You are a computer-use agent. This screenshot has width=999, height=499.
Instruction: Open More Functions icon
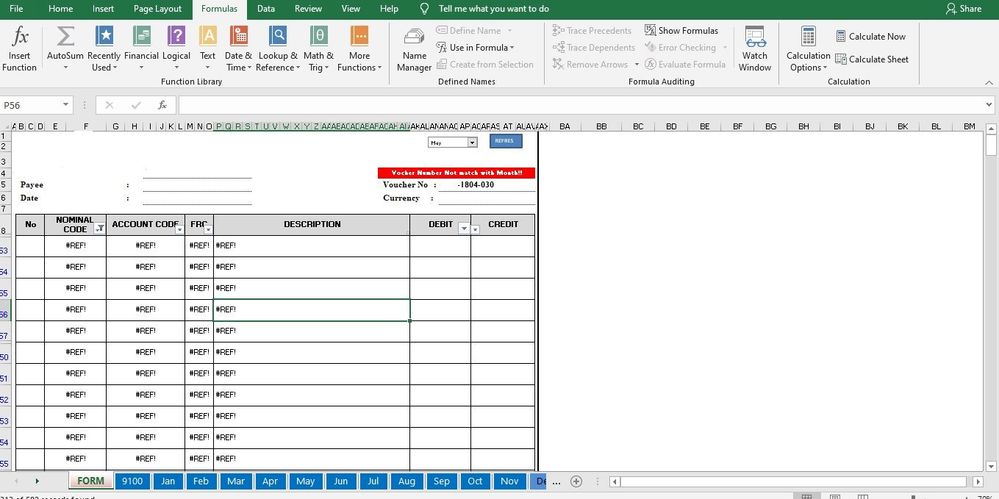click(x=359, y=37)
